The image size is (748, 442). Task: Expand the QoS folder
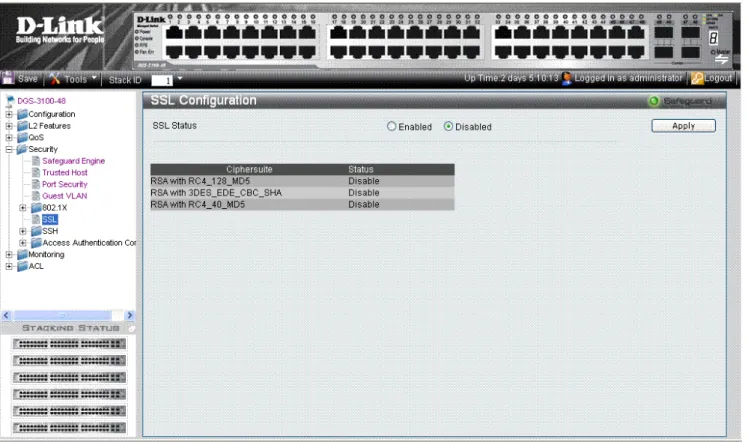9,138
